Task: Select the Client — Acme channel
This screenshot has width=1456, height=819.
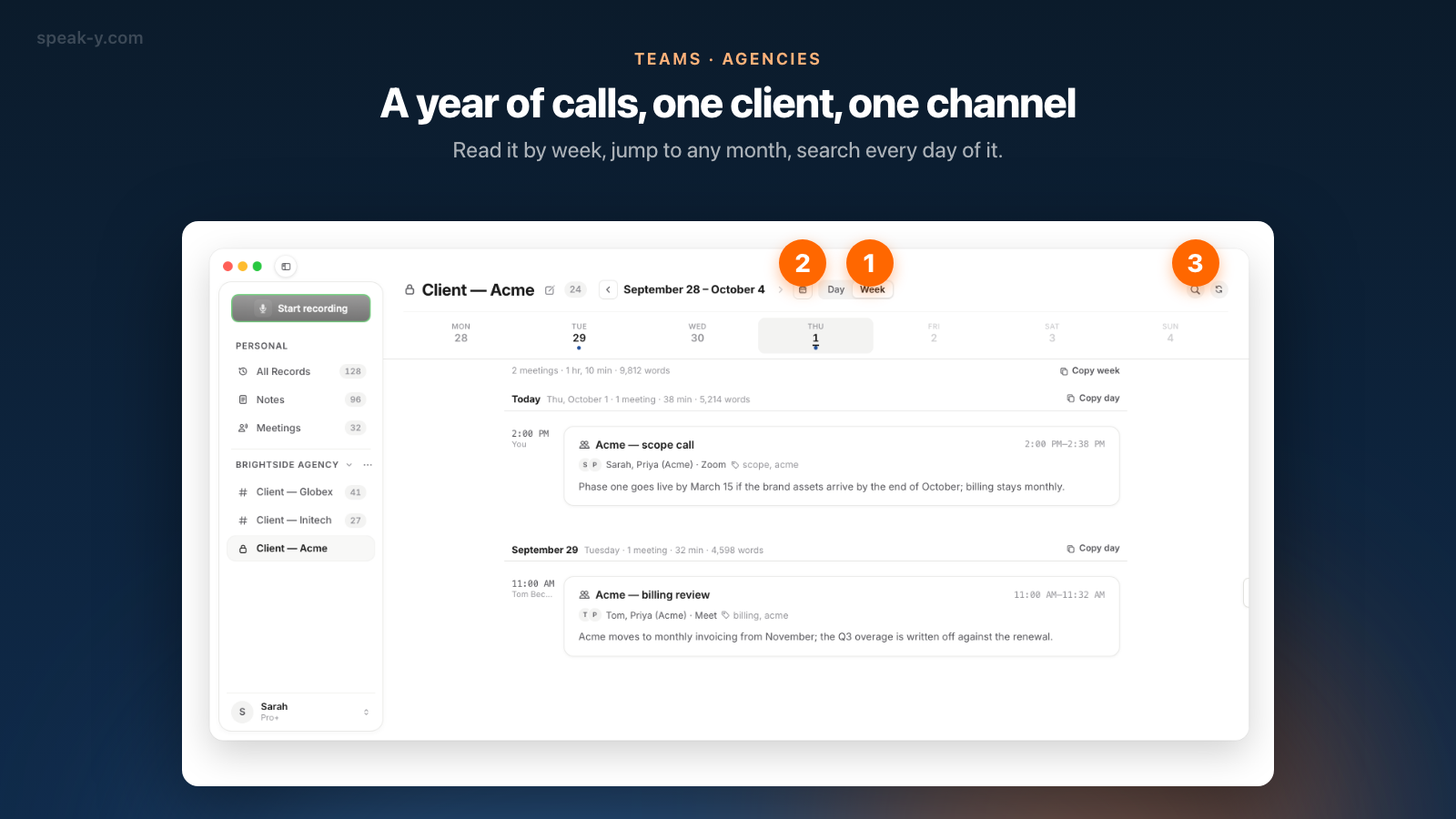Action: click(x=301, y=549)
